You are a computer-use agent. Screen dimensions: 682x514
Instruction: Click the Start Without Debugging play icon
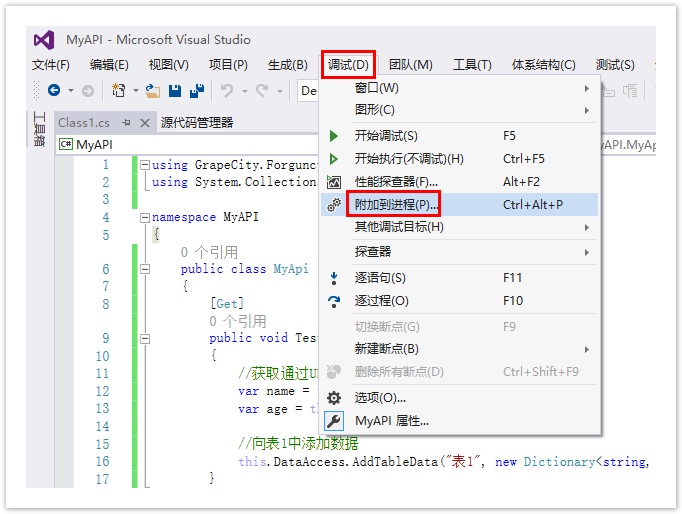334,159
